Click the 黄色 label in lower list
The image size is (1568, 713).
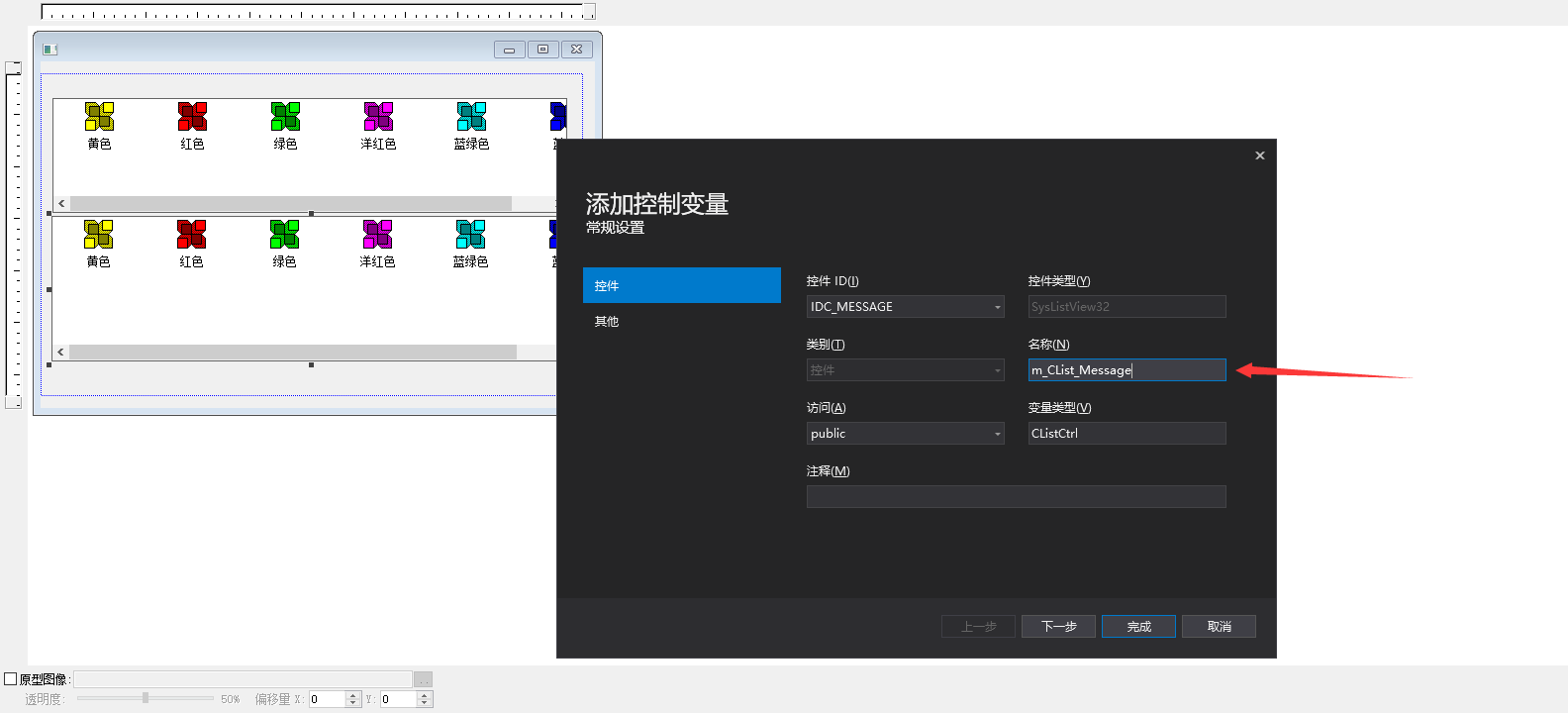pos(98,262)
